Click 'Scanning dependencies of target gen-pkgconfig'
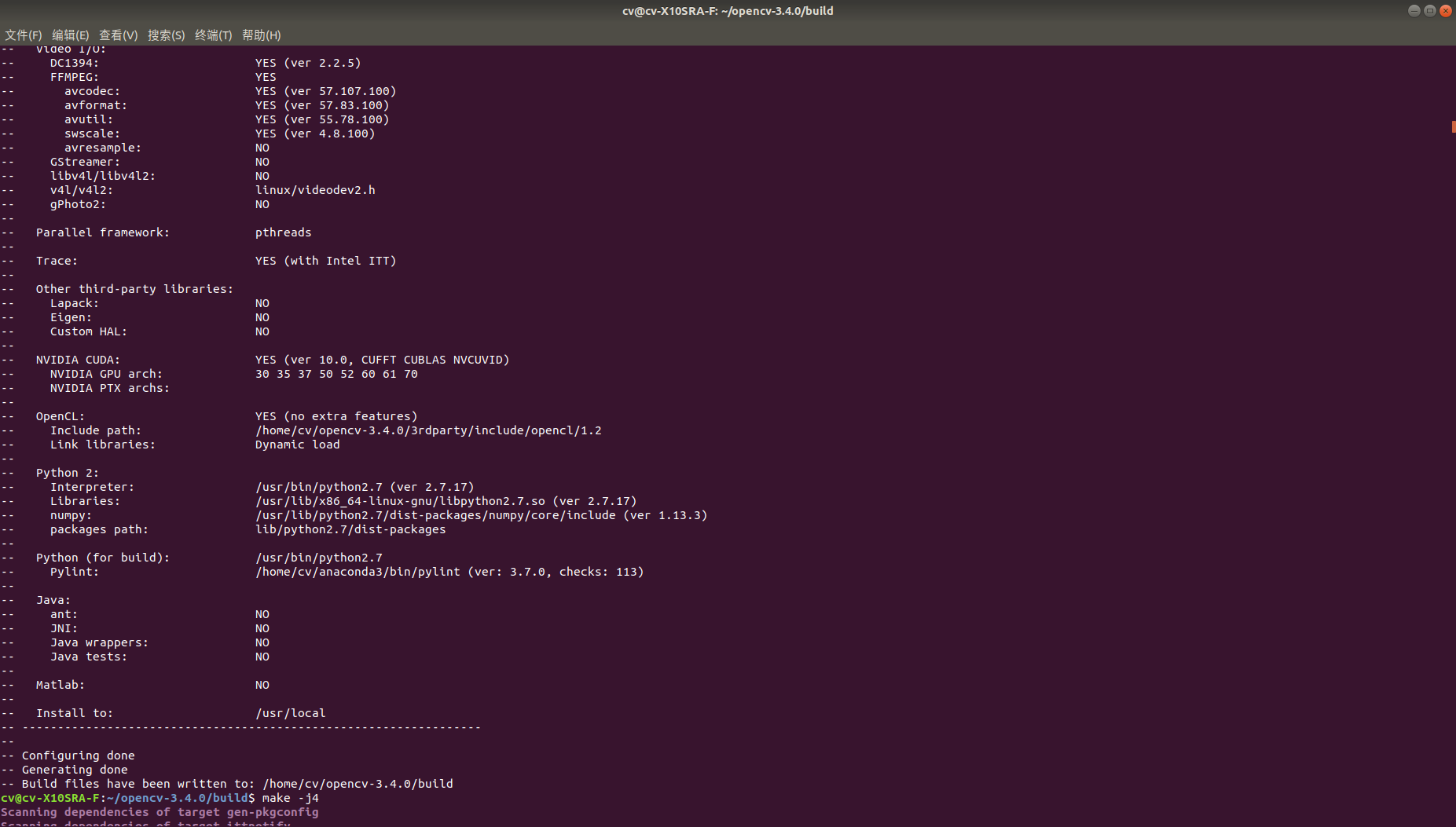 coord(160,812)
